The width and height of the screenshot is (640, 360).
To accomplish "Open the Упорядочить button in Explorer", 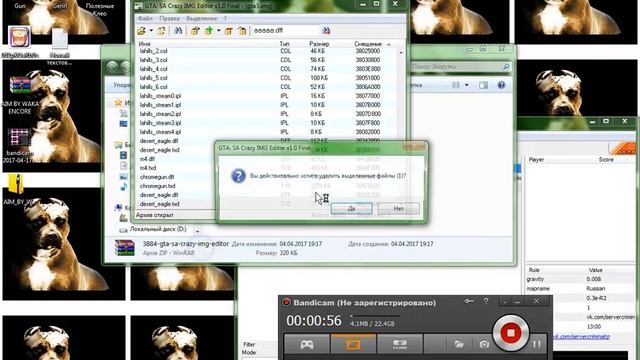I will (122, 85).
